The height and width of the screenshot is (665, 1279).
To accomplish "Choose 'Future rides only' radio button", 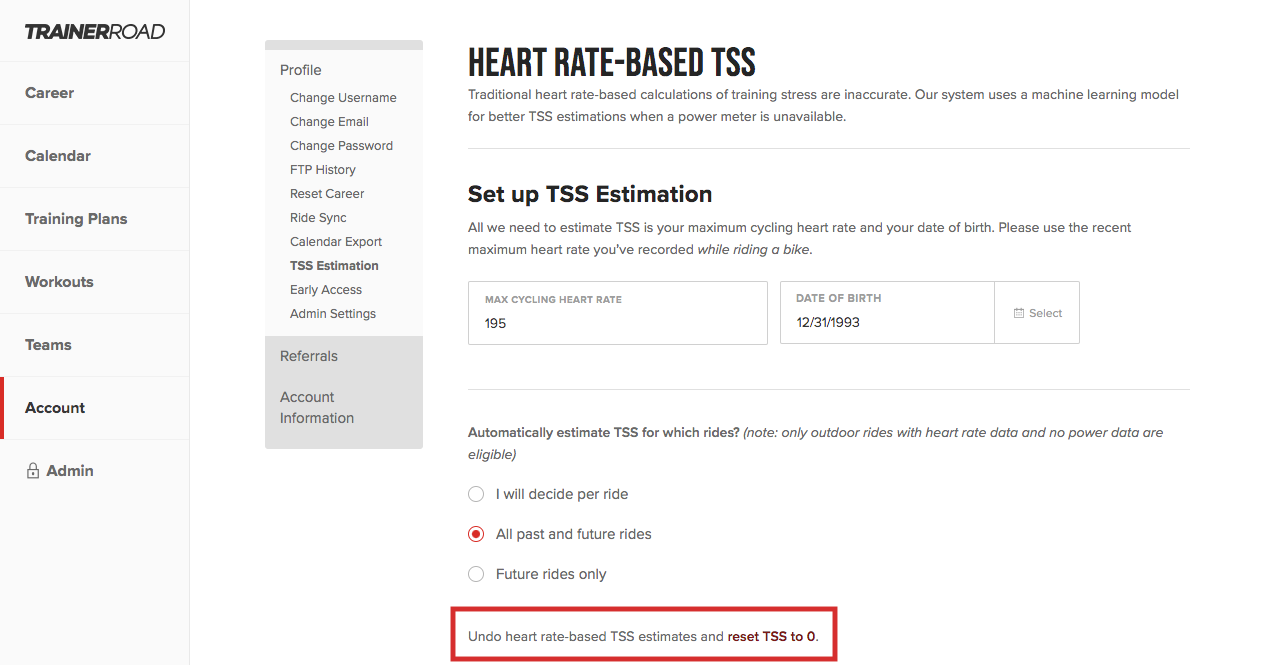I will [476, 574].
